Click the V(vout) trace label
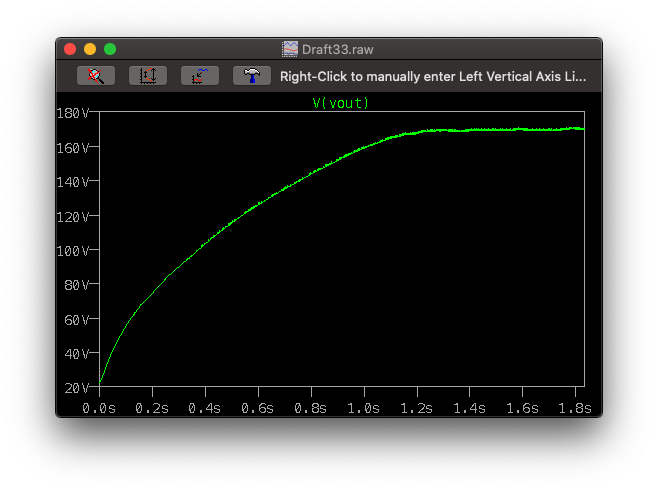The image size is (658, 491). click(x=340, y=103)
